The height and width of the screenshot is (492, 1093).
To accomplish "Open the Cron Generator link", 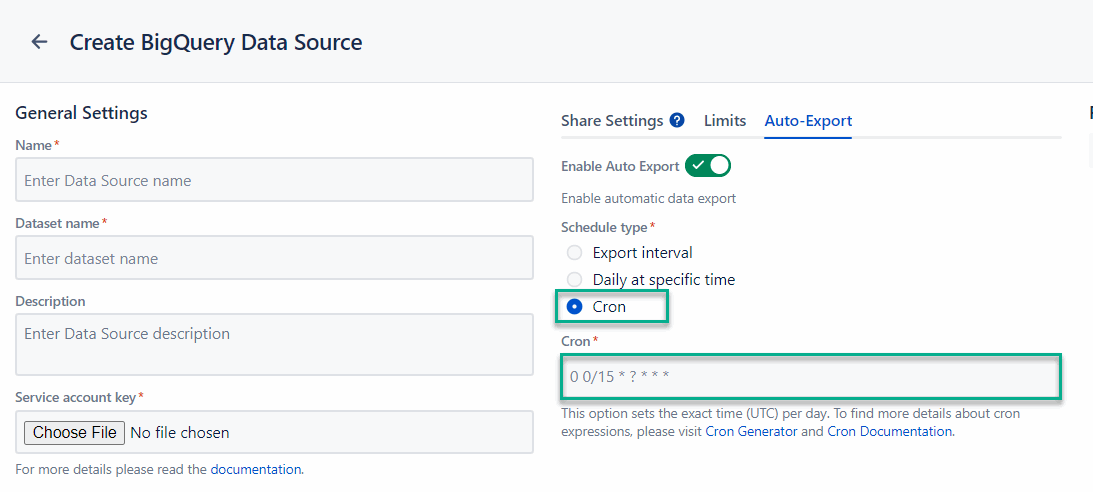I will click(x=751, y=431).
